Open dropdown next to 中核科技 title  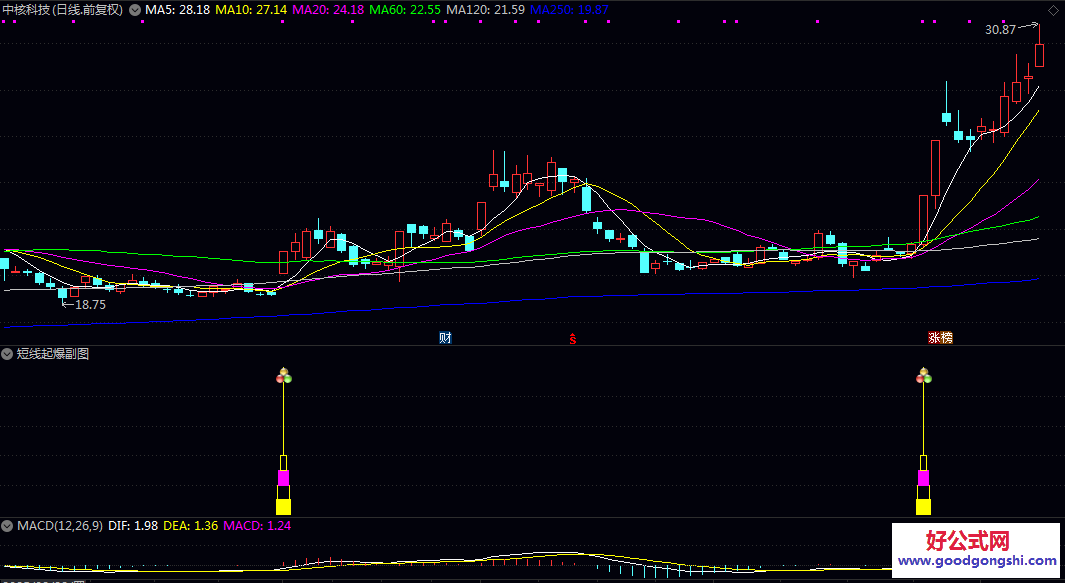click(x=135, y=10)
